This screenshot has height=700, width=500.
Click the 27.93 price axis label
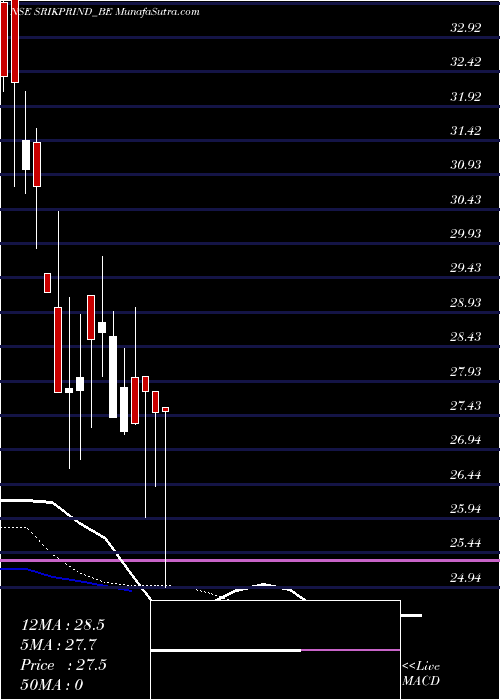tap(465, 372)
